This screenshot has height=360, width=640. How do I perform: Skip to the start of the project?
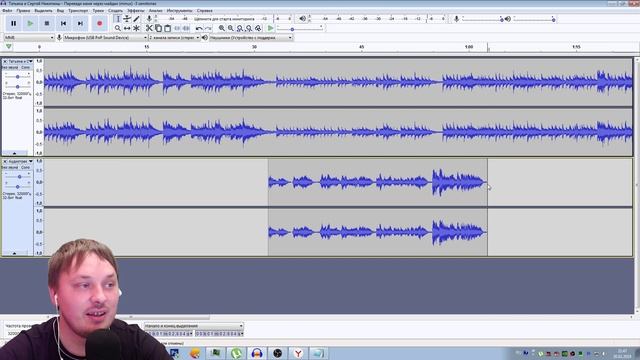(64, 24)
